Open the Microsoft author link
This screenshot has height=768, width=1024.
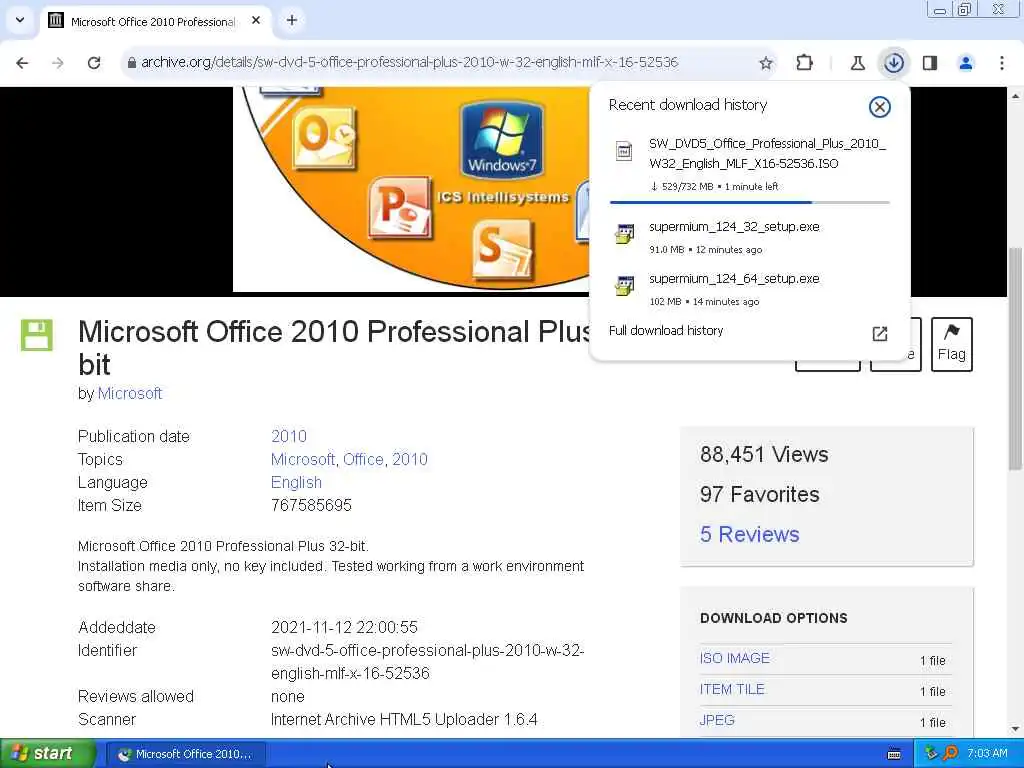129,393
